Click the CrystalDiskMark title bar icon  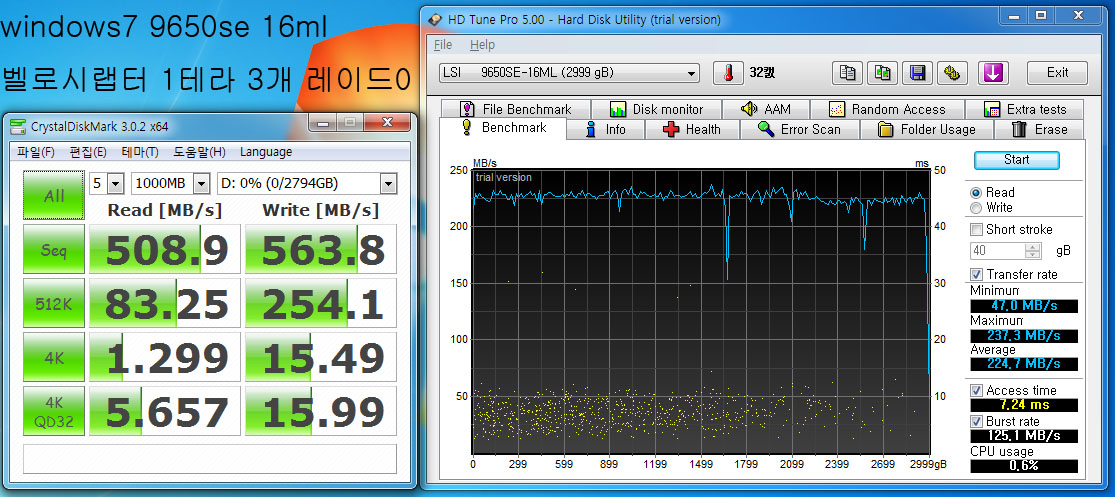click(19, 127)
